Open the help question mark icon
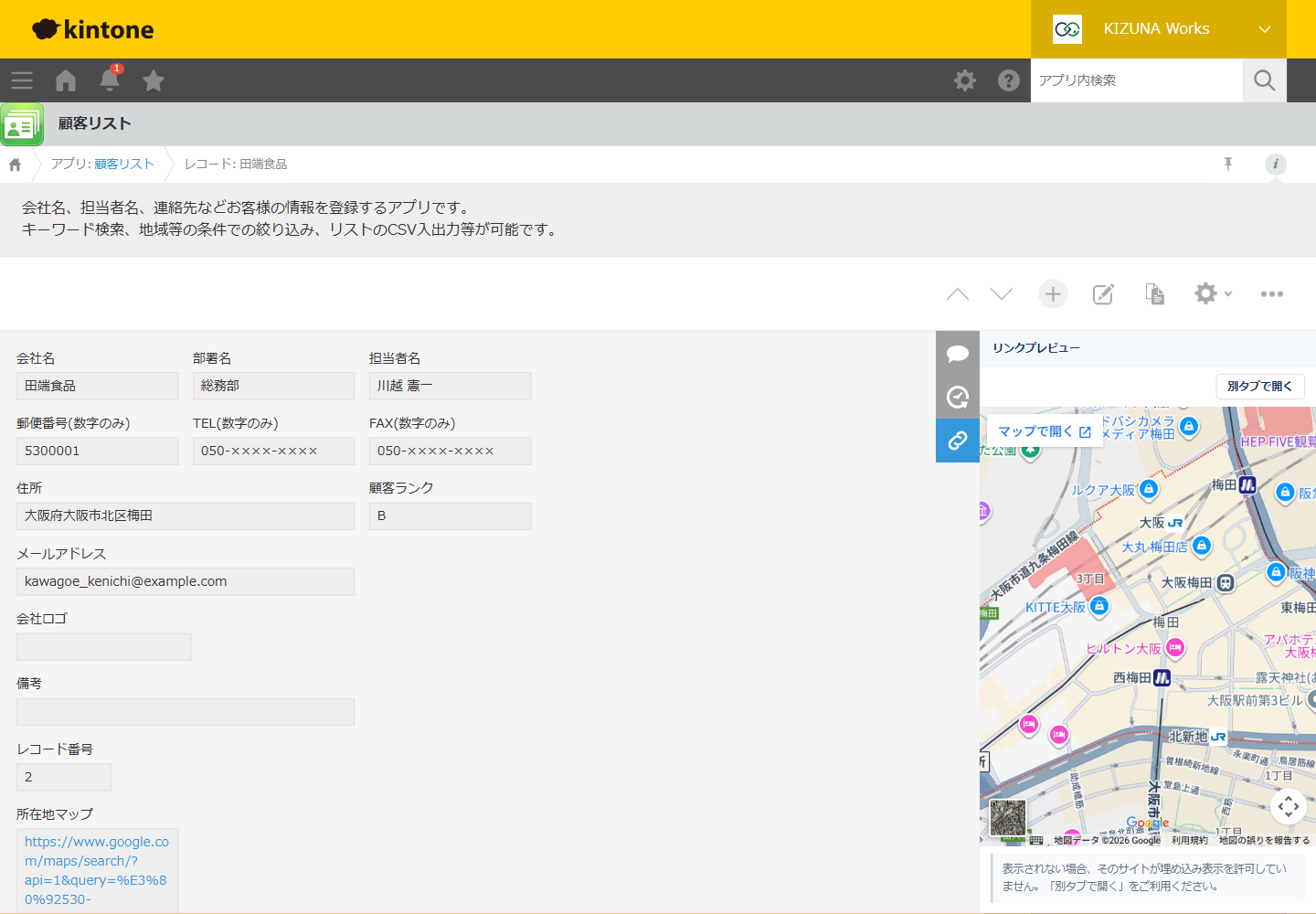Image resolution: width=1316 pixels, height=914 pixels. pyautogui.click(x=1009, y=80)
